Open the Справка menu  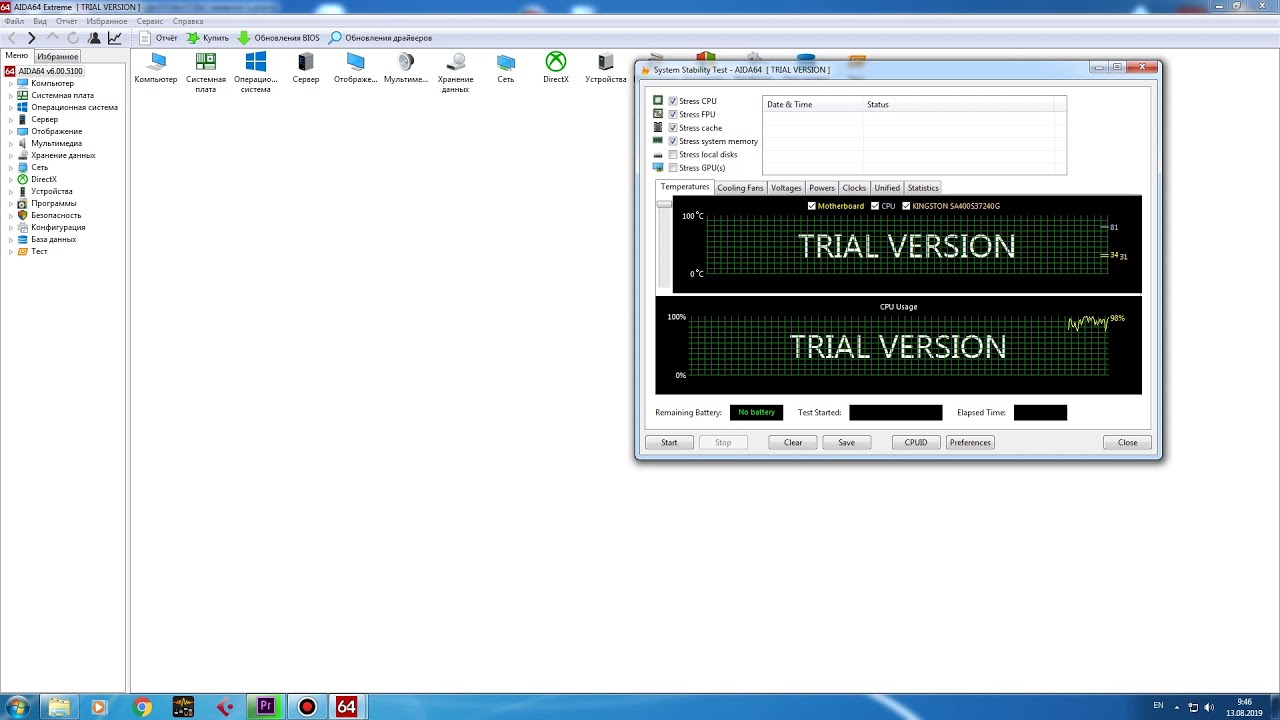click(x=188, y=21)
